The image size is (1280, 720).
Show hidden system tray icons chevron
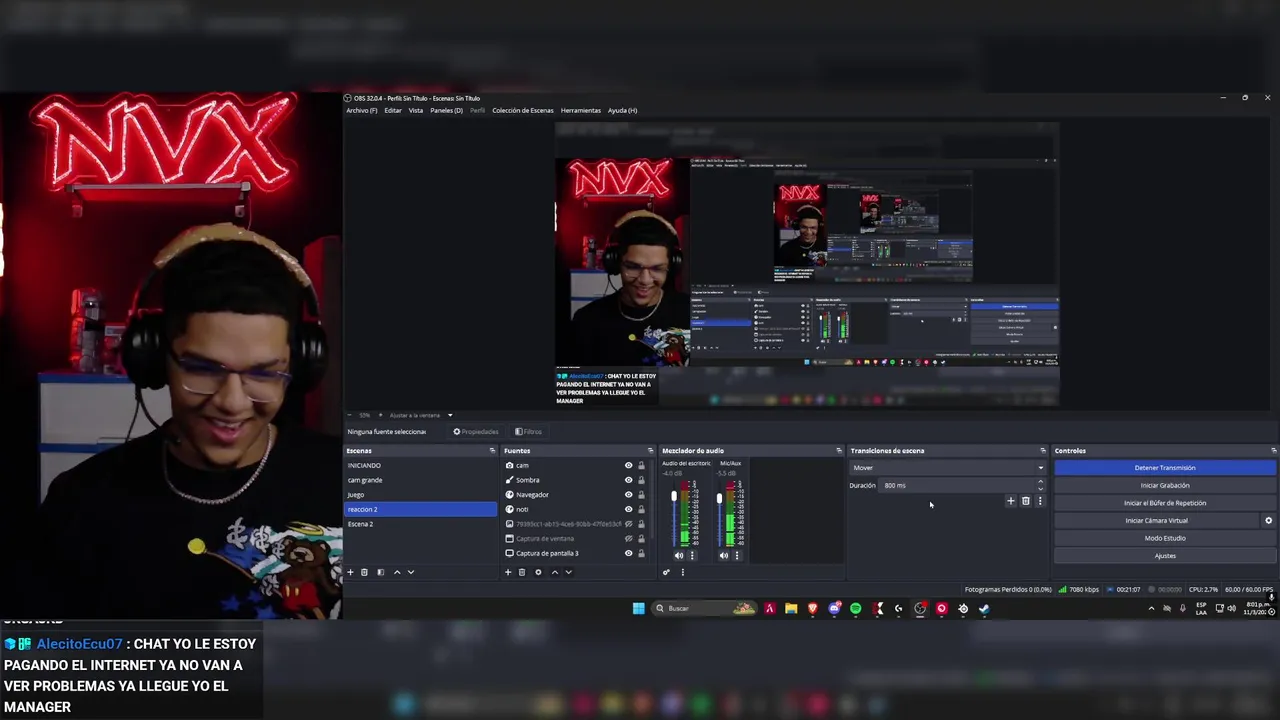(x=1151, y=608)
